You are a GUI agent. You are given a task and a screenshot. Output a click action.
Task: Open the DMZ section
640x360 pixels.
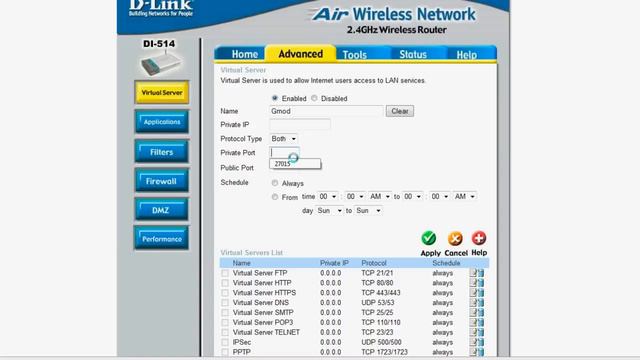[162, 210]
